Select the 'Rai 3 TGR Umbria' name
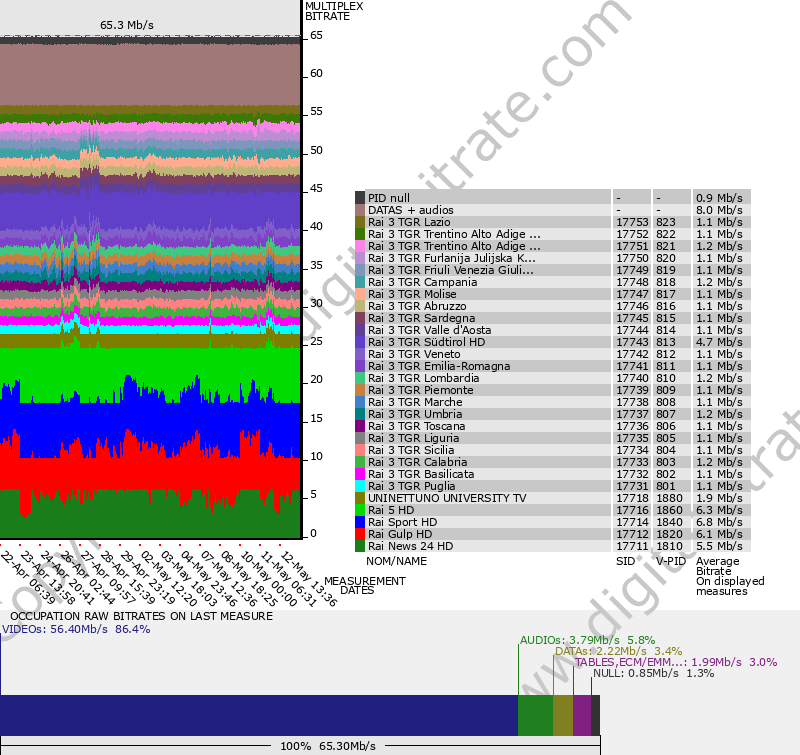800x755 pixels. (415, 414)
